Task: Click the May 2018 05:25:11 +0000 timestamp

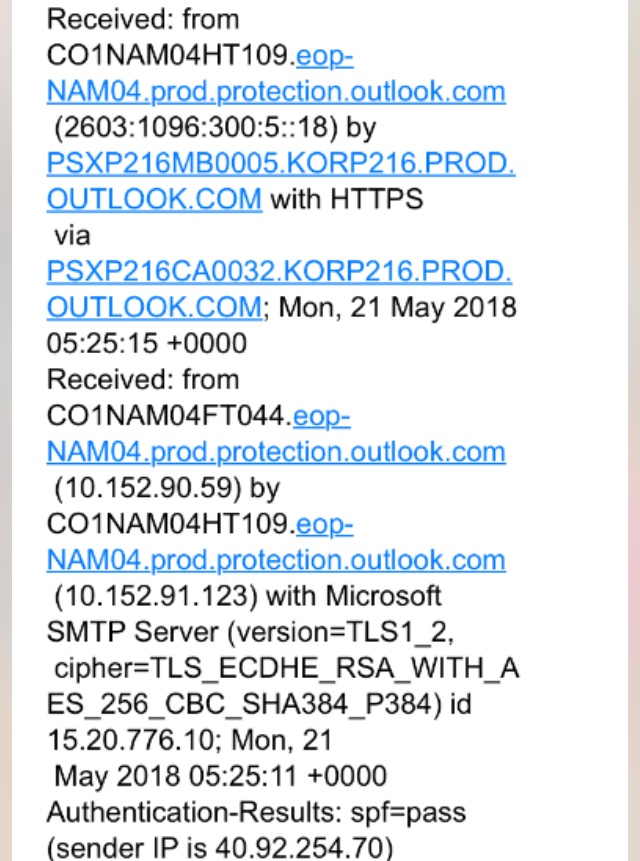Action: point(221,776)
